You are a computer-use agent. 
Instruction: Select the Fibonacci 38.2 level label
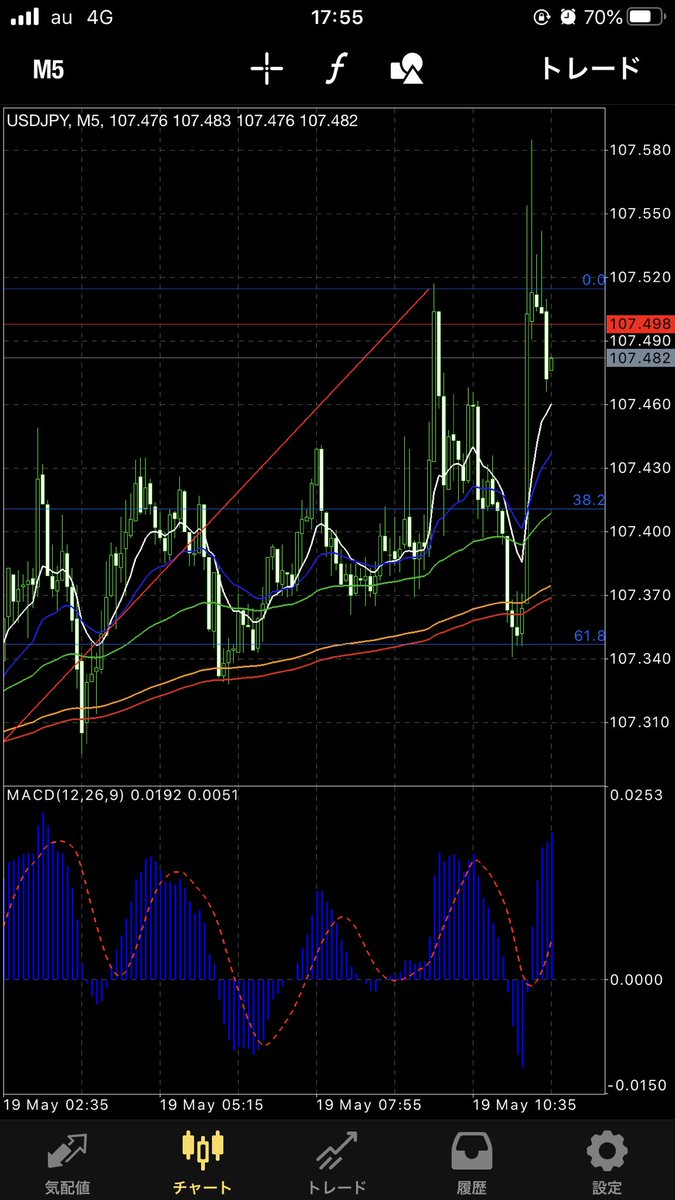pyautogui.click(x=589, y=500)
